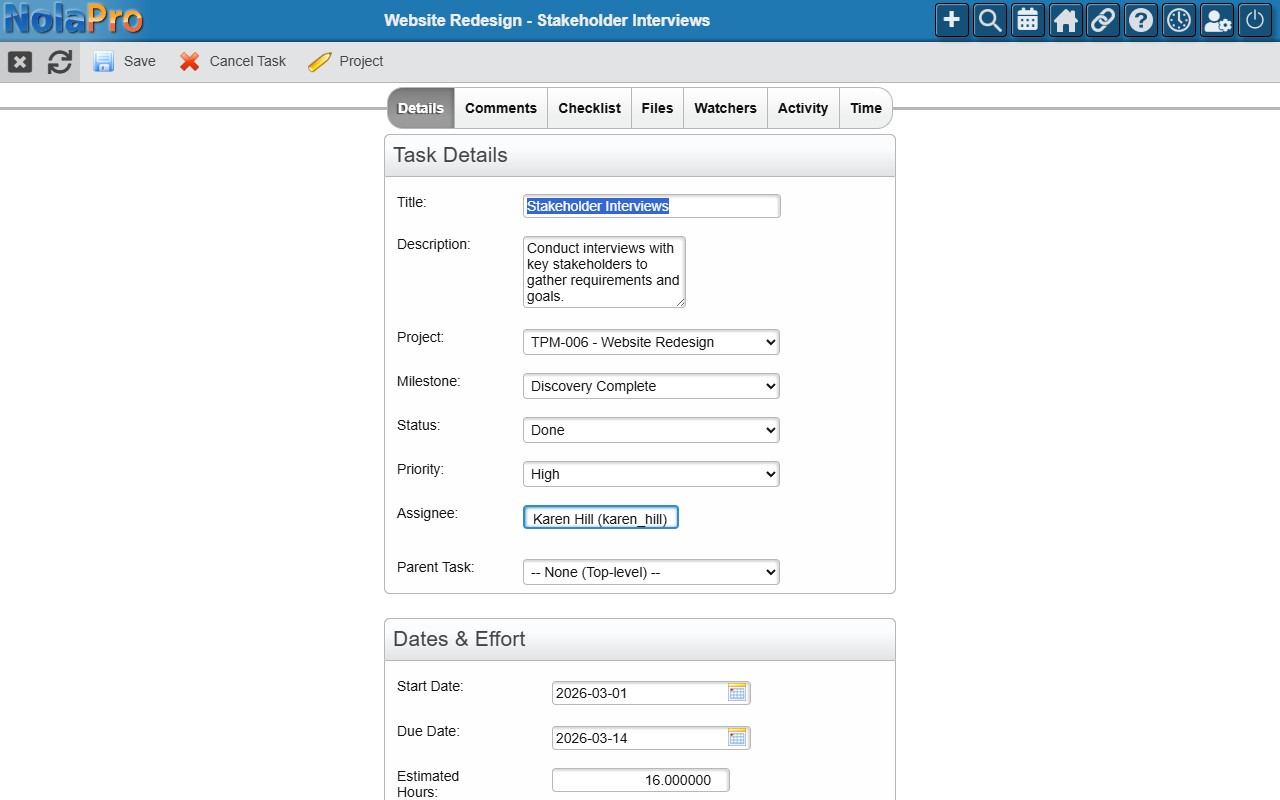Click the NolaPro logo
1280x800 pixels.
73,19
